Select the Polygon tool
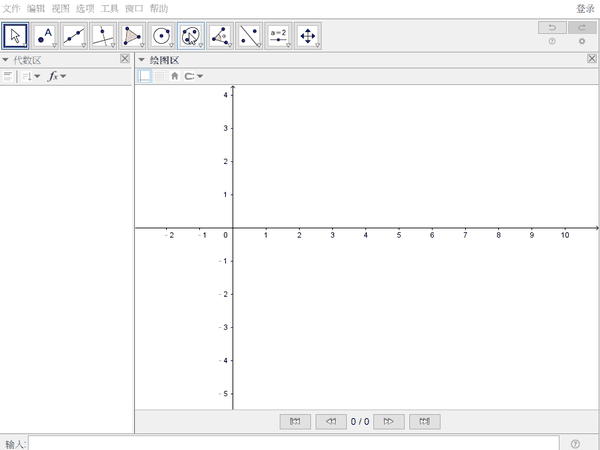 point(132,36)
